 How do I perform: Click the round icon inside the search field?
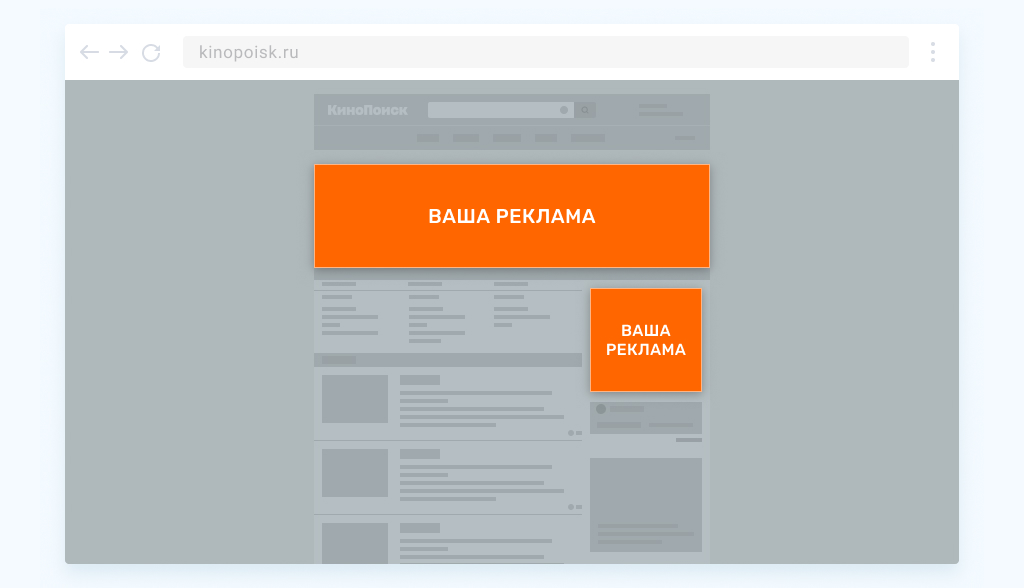[564, 110]
